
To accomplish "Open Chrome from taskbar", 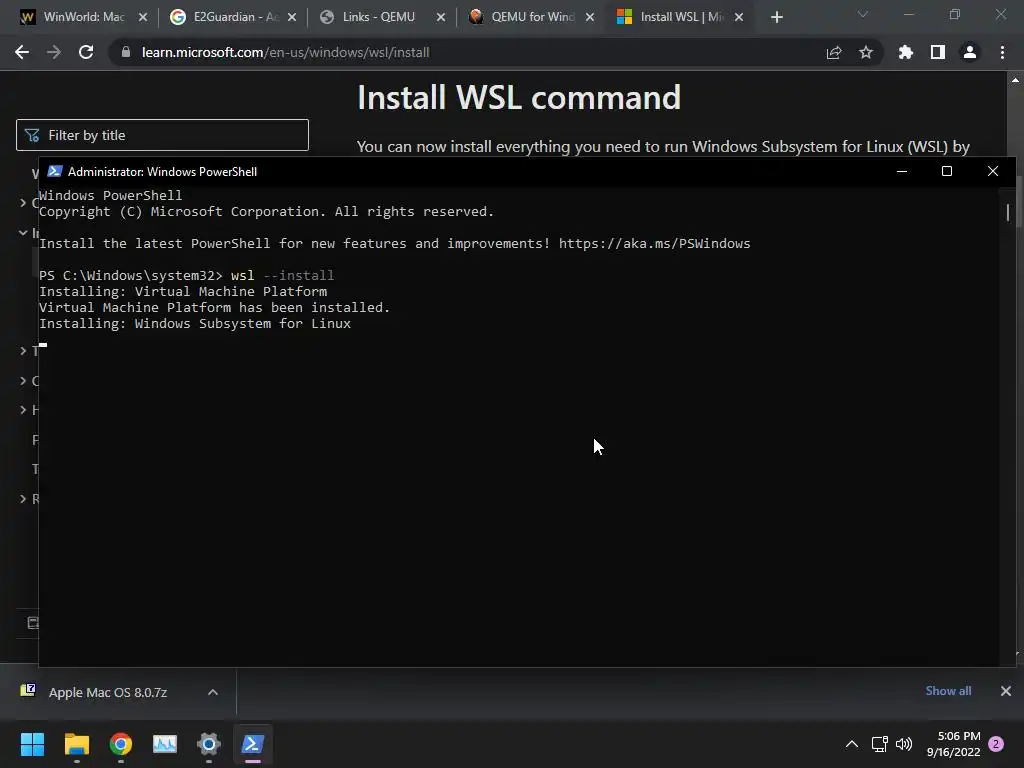I will (121, 744).
